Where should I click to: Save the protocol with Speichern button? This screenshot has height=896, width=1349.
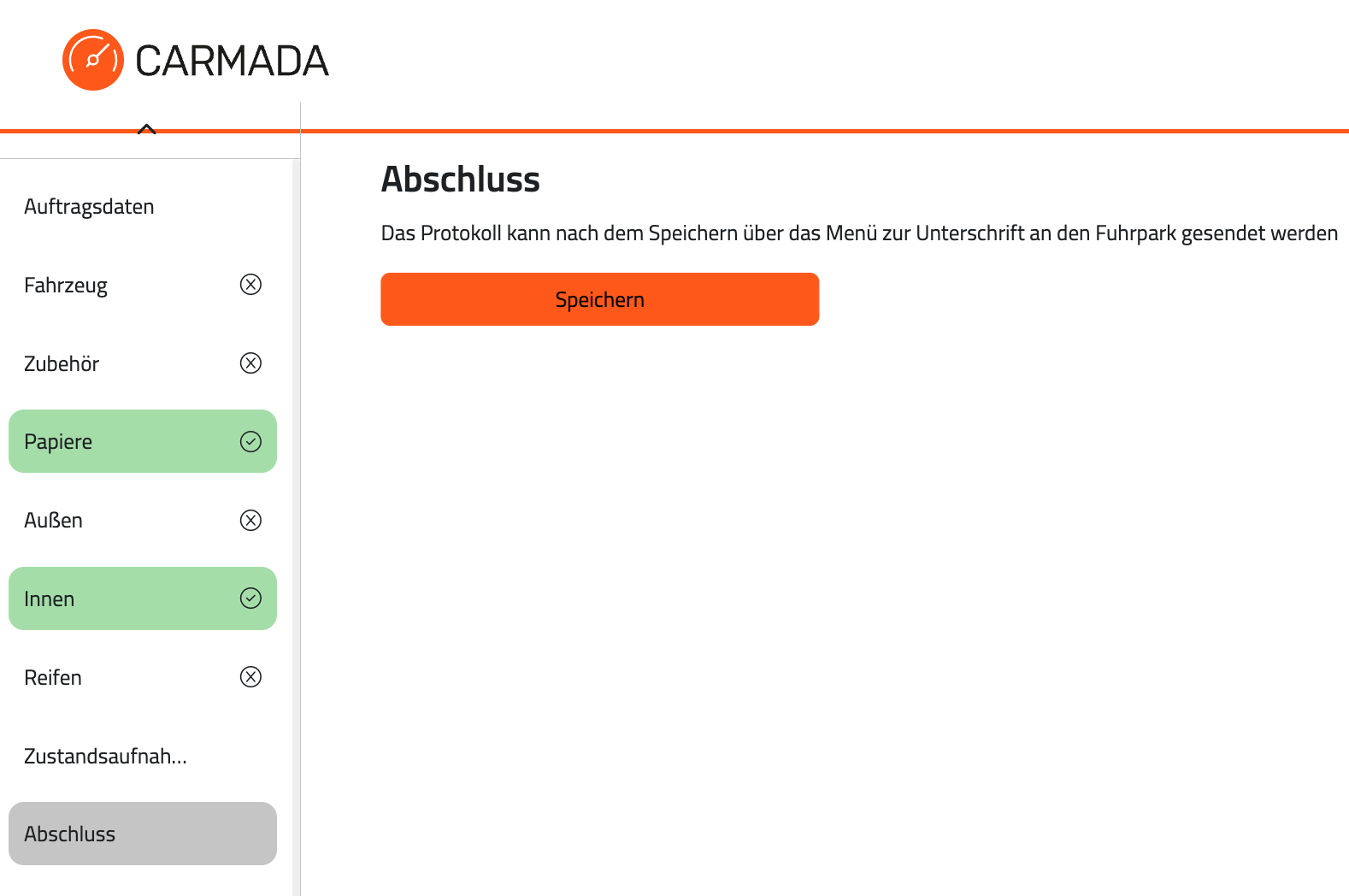pos(600,299)
